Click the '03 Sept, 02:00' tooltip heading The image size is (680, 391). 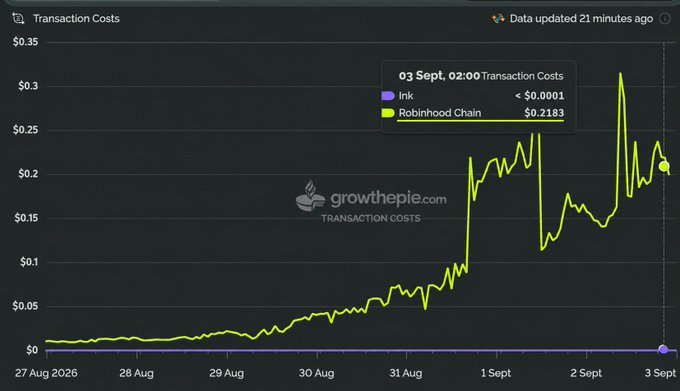[x=439, y=76]
